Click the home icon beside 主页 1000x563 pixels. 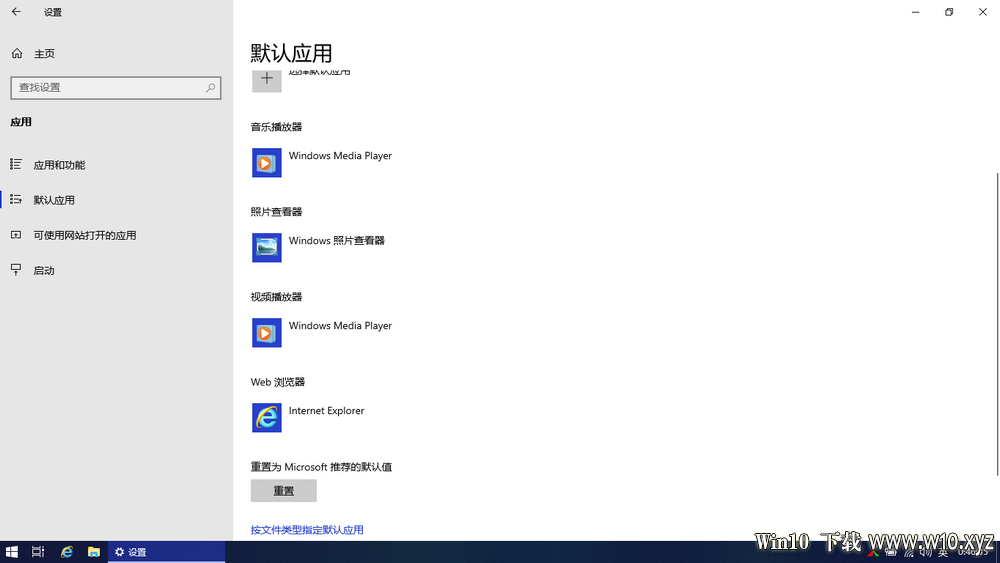[x=17, y=54]
